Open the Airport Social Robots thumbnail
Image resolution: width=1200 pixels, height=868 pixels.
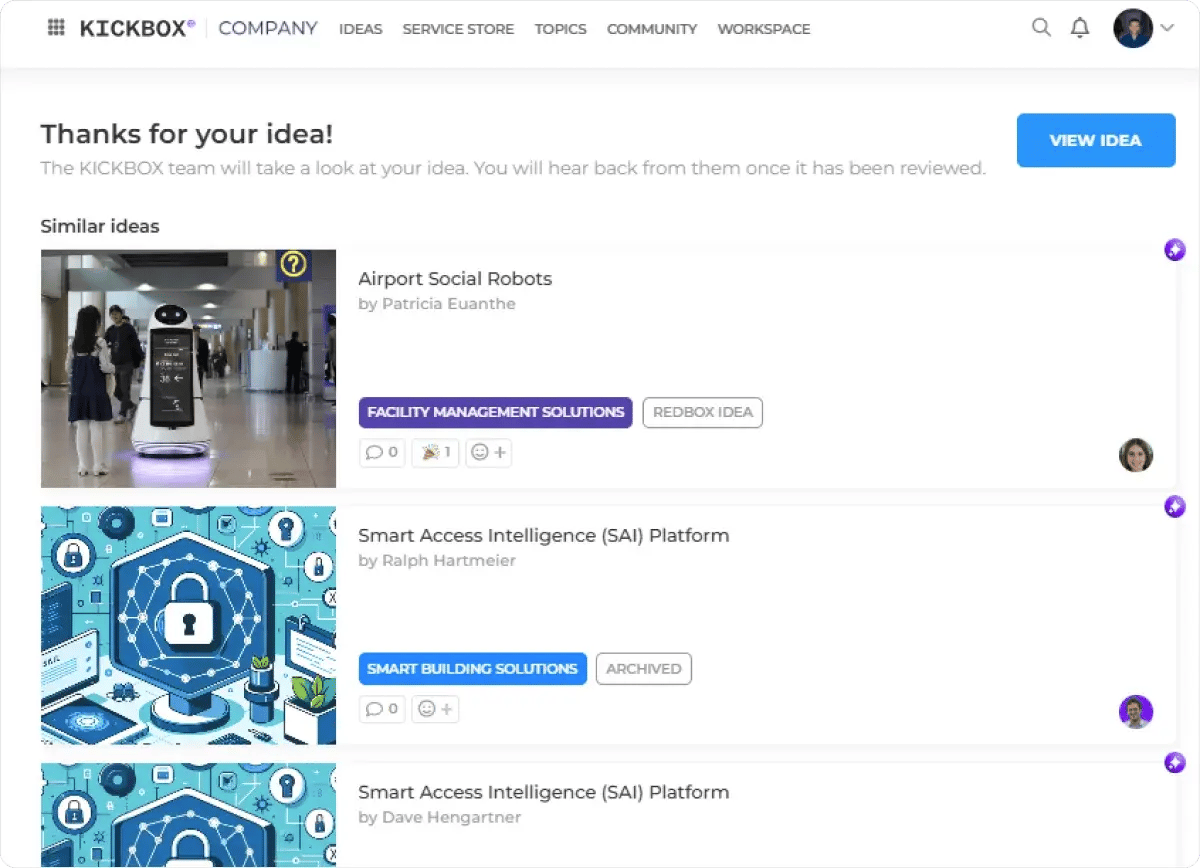tap(188, 369)
